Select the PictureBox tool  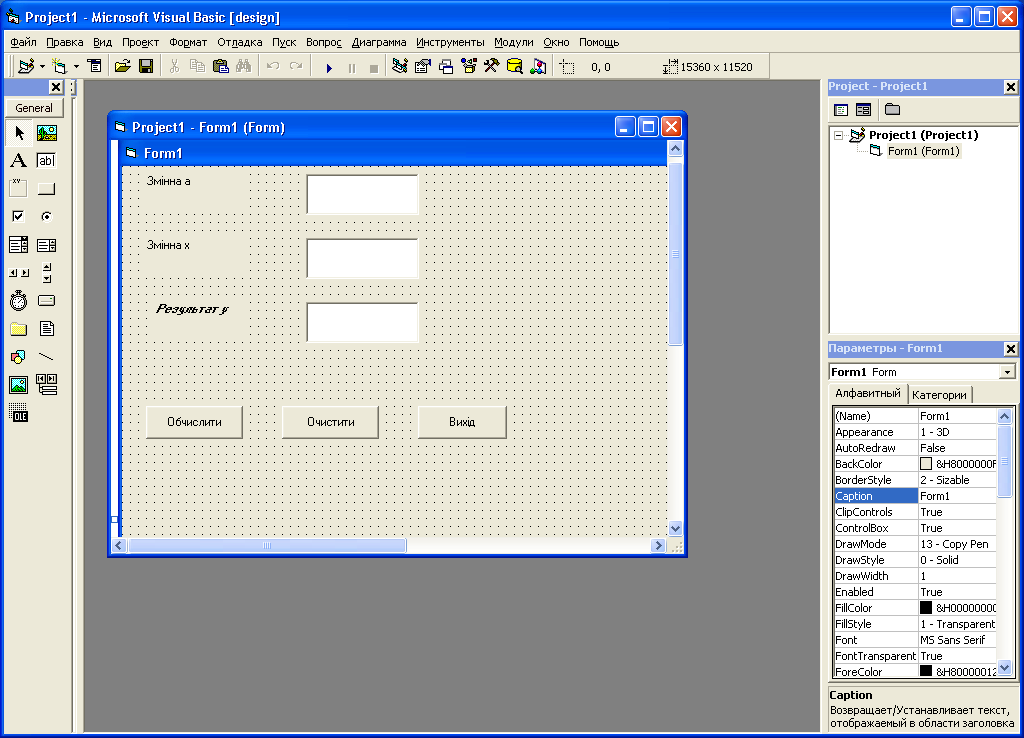click(x=46, y=133)
